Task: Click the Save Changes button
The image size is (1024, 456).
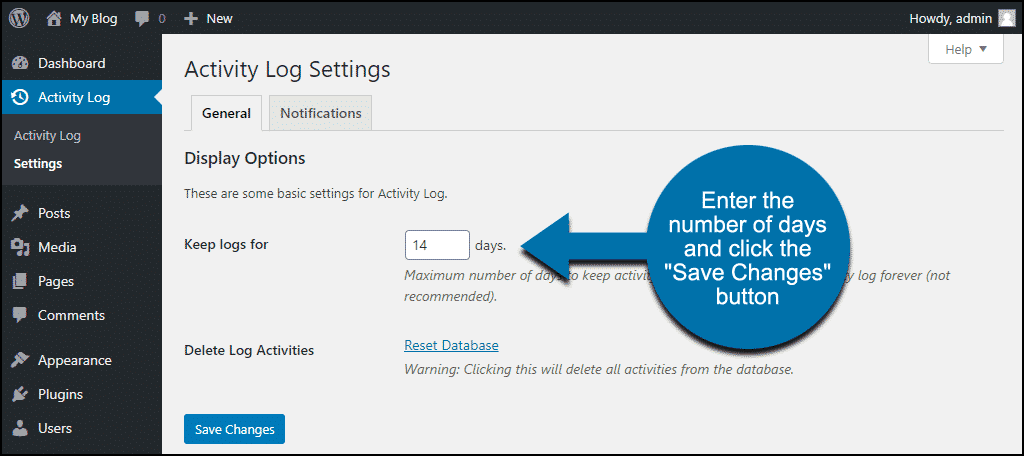Action: click(x=234, y=429)
